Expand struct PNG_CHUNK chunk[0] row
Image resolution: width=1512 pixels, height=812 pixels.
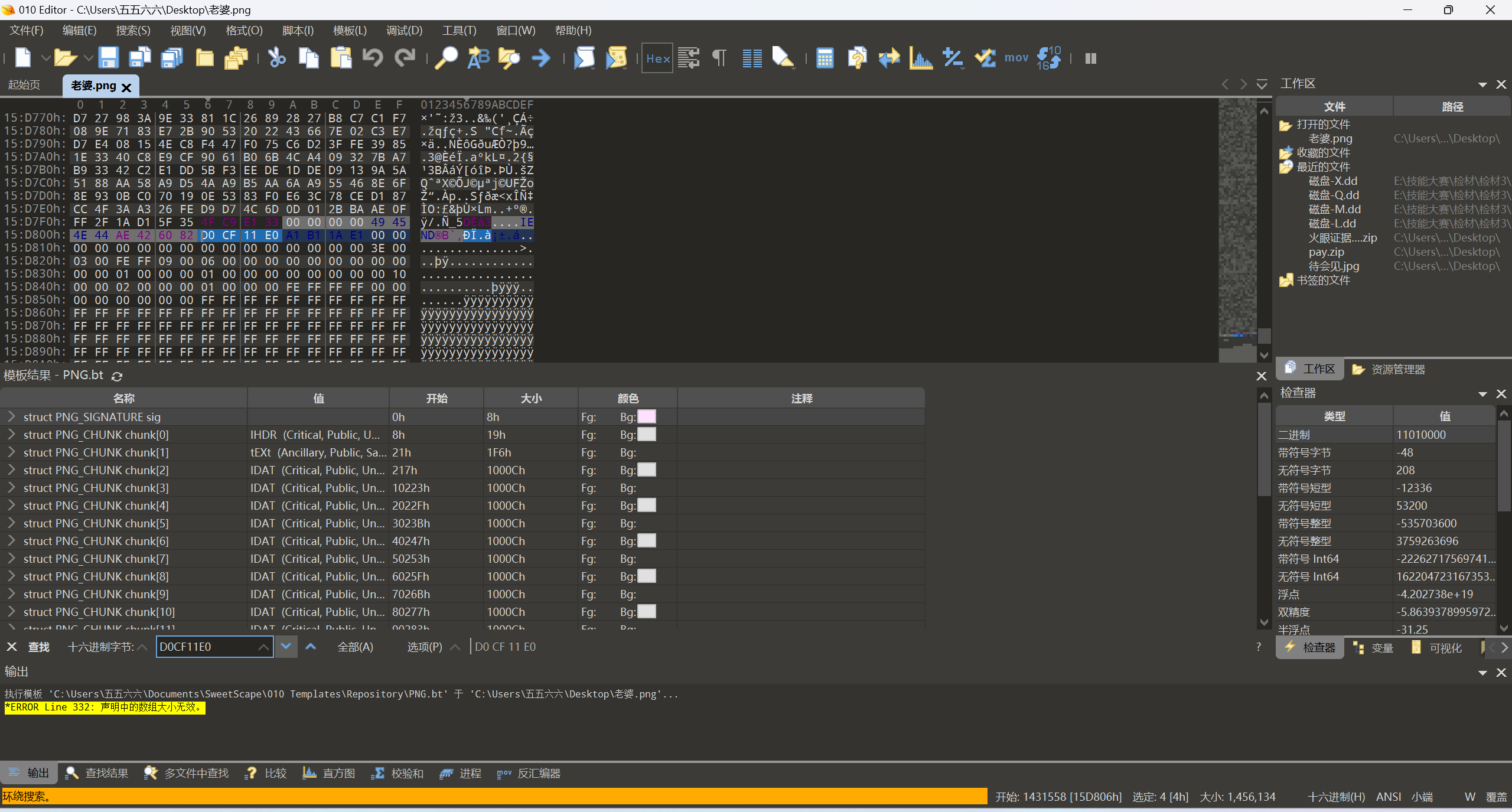coord(11,435)
